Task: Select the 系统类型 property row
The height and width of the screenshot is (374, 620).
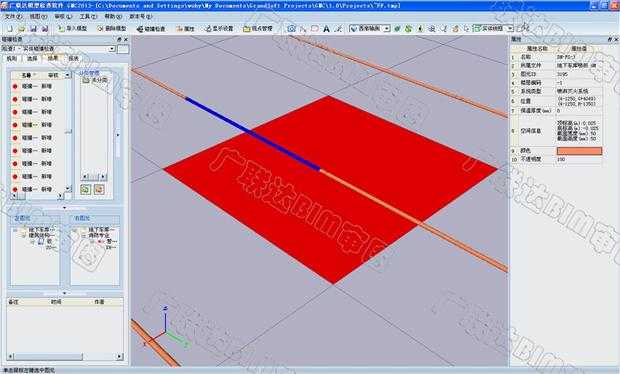Action: click(556, 91)
